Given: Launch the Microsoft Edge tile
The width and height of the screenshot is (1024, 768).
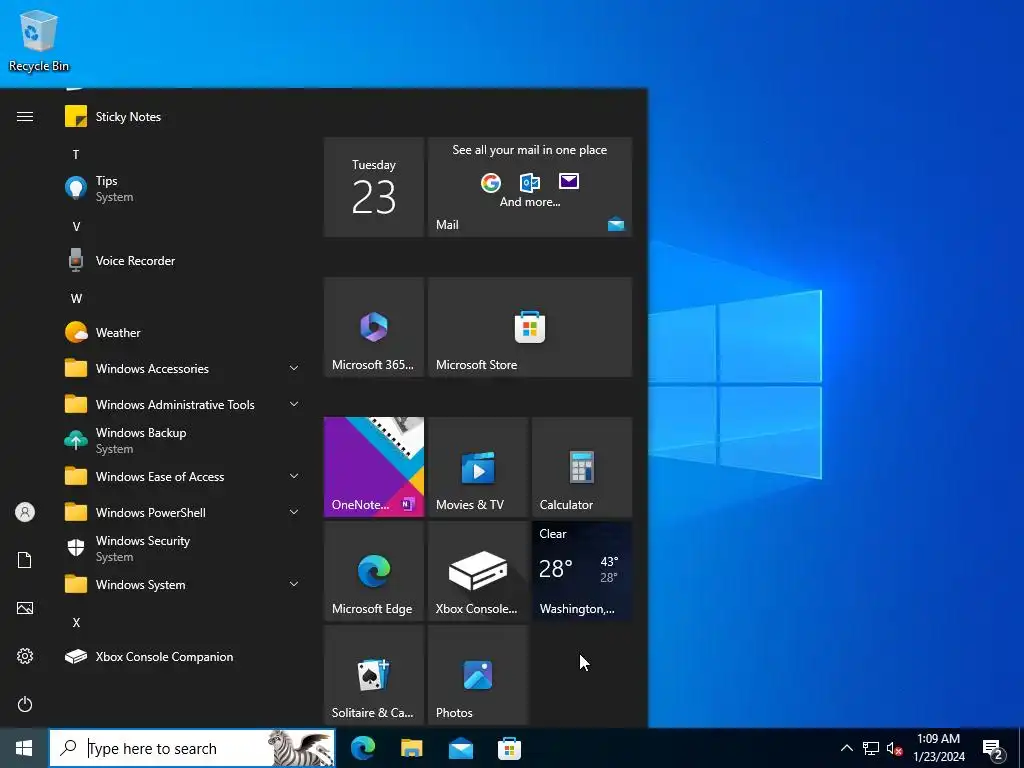Looking at the screenshot, I should tap(374, 571).
